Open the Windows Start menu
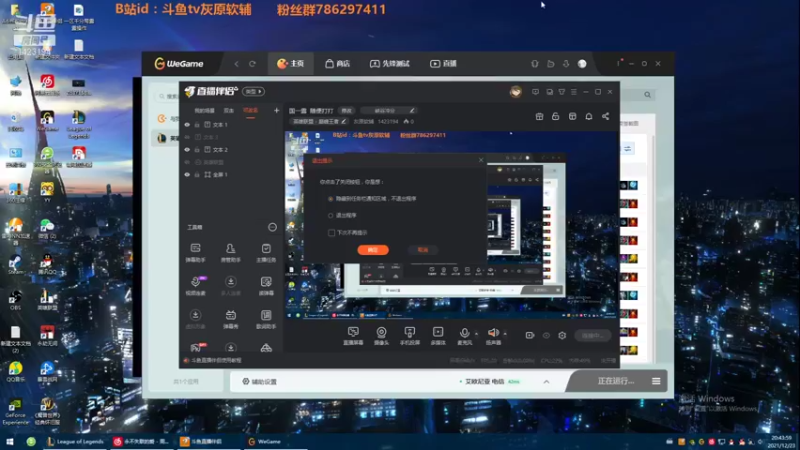Screen dimensions: 800x450 (10, 442)
